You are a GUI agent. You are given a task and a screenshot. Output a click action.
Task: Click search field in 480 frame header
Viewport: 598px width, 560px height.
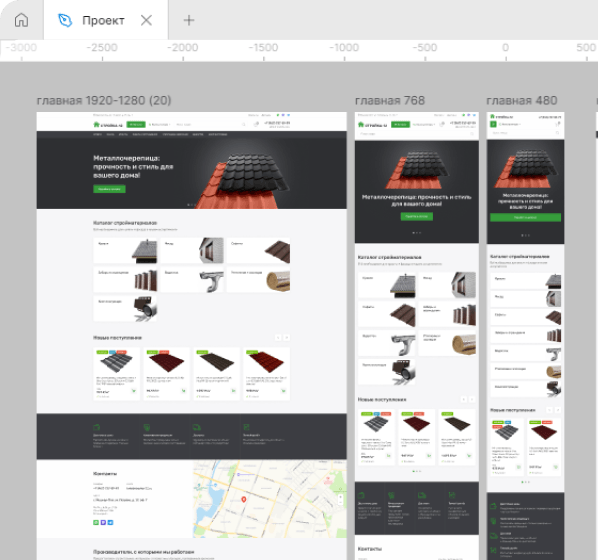coord(526,133)
